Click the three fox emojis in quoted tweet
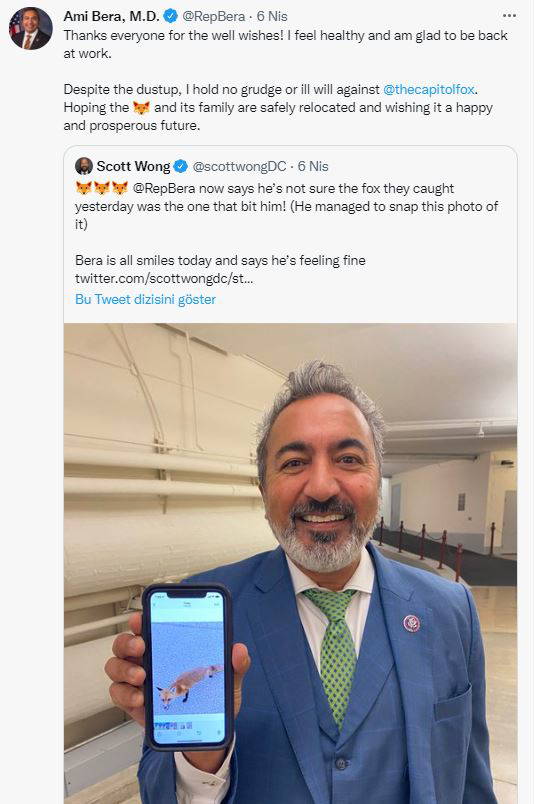The height and width of the screenshot is (804, 536). click(102, 188)
